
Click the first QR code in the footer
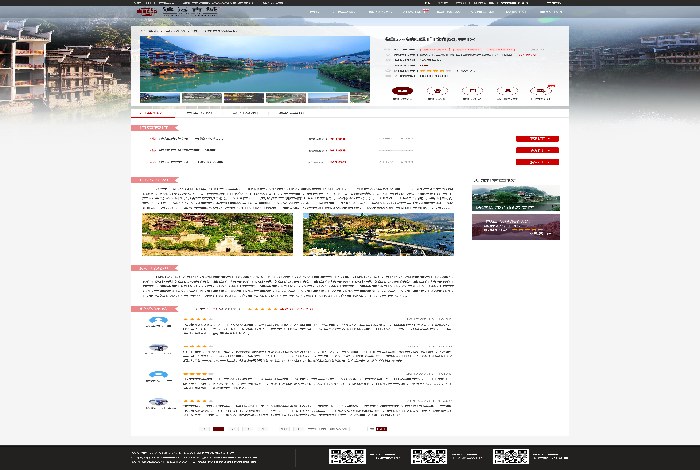347,456
